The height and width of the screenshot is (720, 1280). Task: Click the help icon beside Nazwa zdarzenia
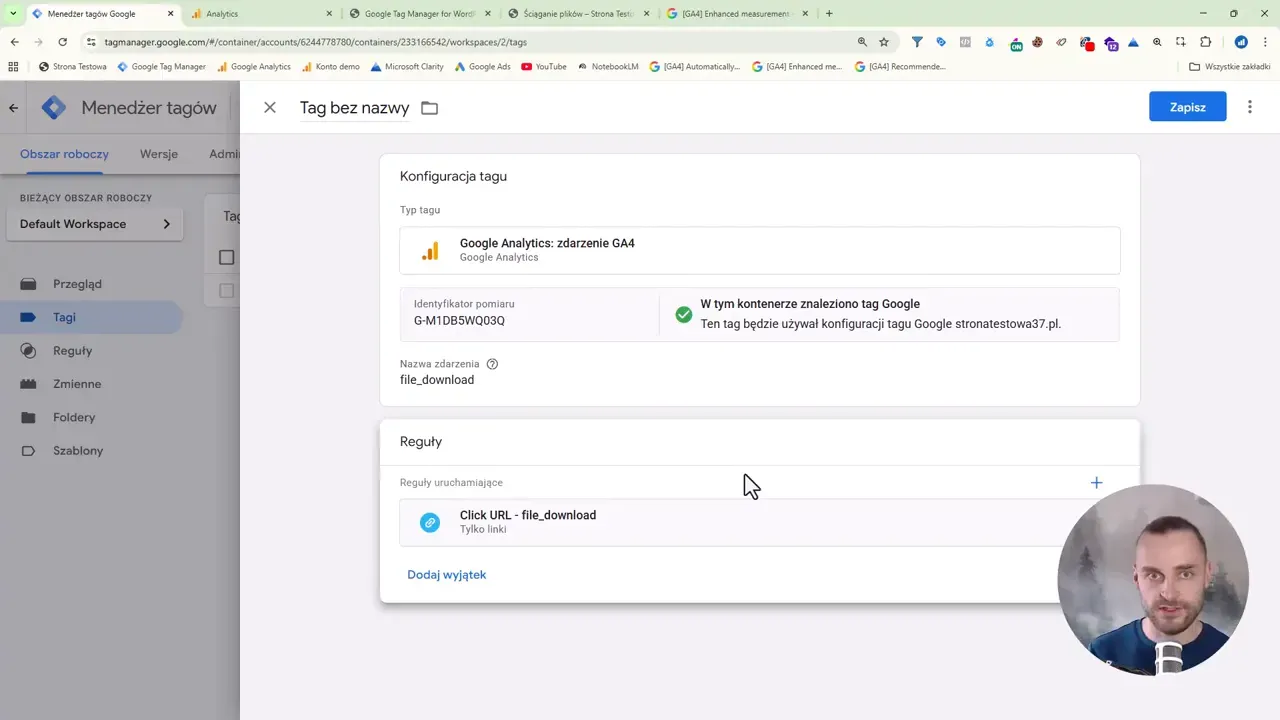click(x=492, y=364)
